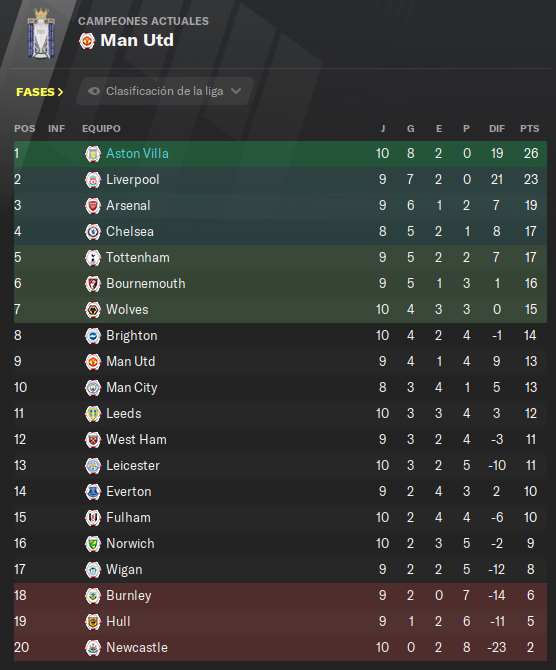Click the eye icon in view selector
This screenshot has width=556, height=670.
tap(94, 91)
